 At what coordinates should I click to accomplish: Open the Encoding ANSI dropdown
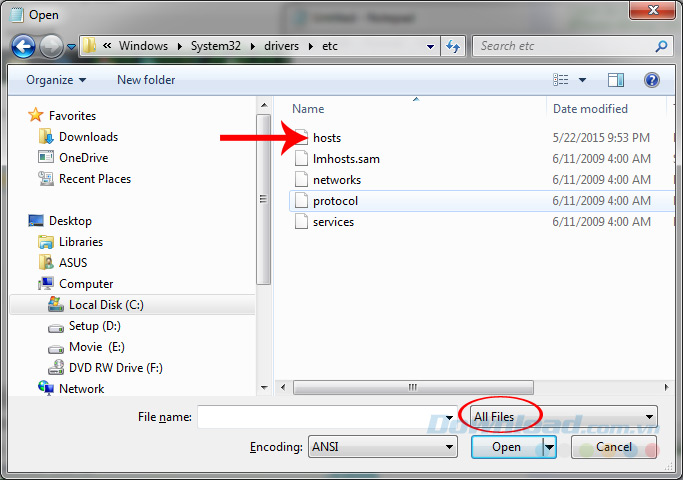(x=382, y=447)
